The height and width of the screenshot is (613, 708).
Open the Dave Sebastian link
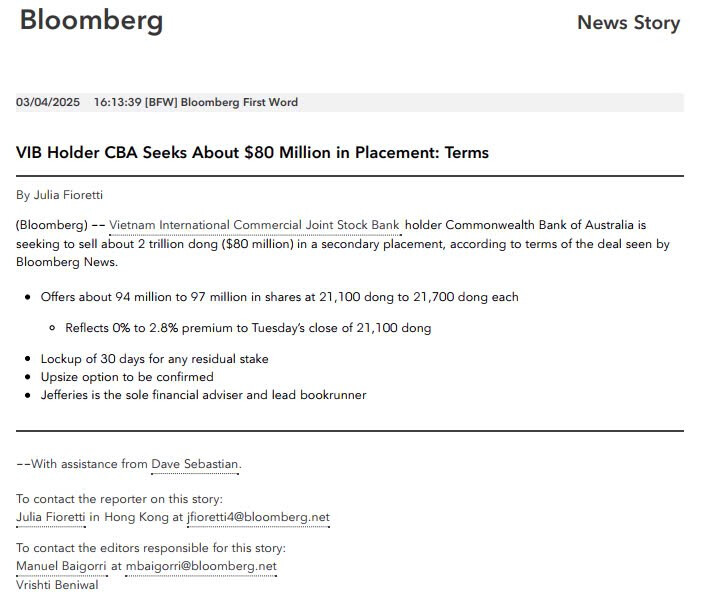(195, 464)
